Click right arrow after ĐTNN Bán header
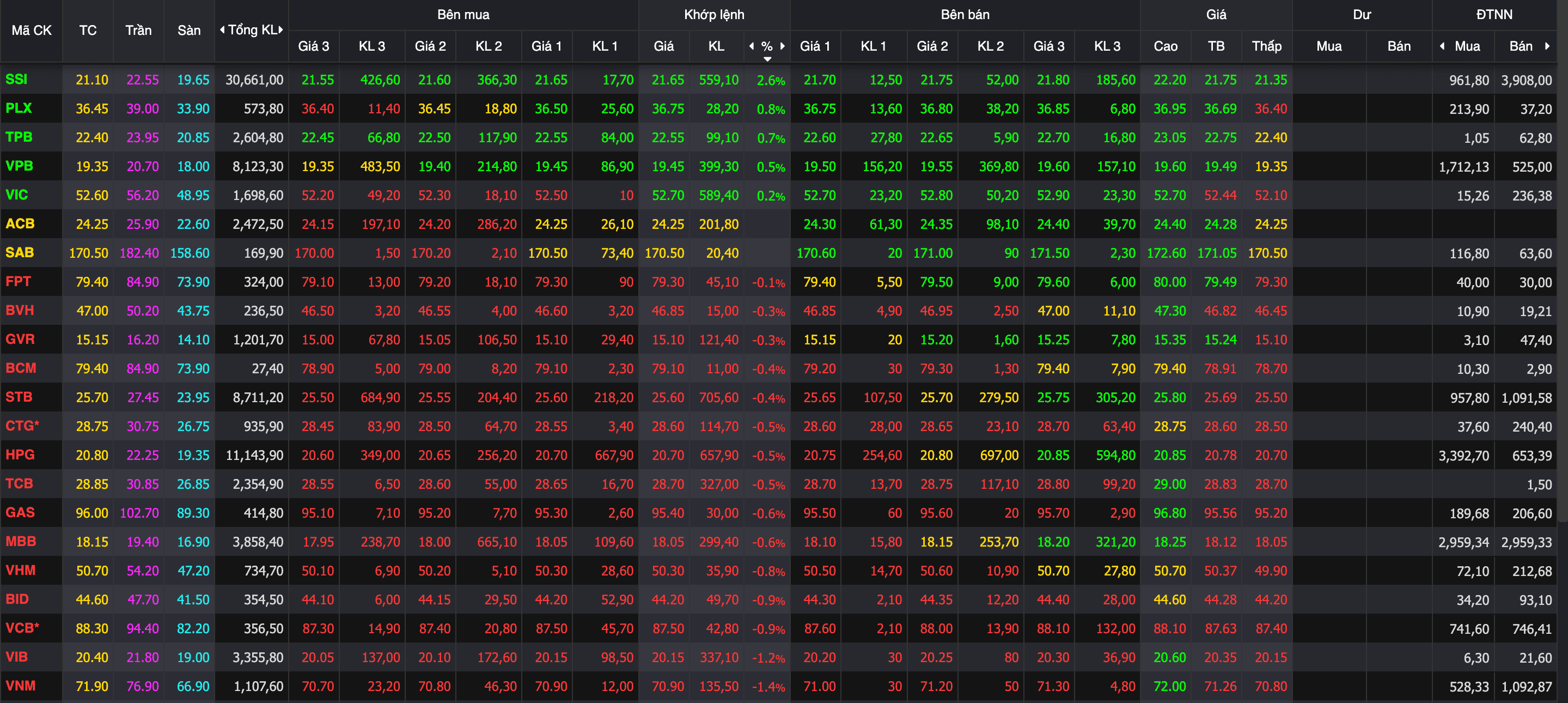Viewport: 1568px width, 703px height. tap(1547, 46)
